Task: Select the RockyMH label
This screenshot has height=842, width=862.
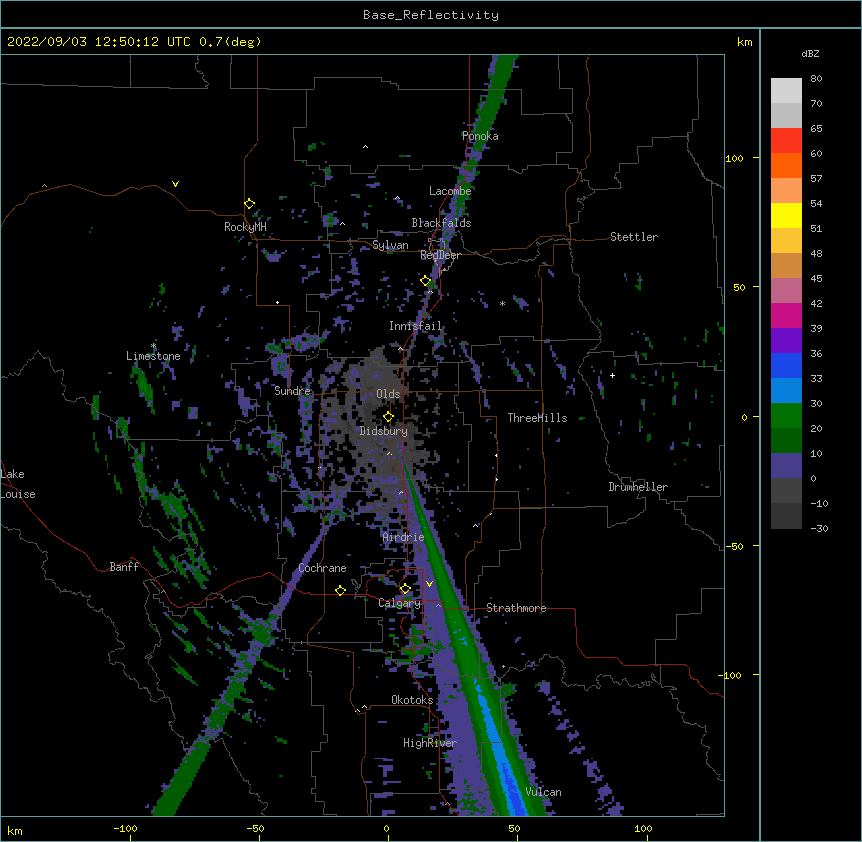Action: (245, 227)
